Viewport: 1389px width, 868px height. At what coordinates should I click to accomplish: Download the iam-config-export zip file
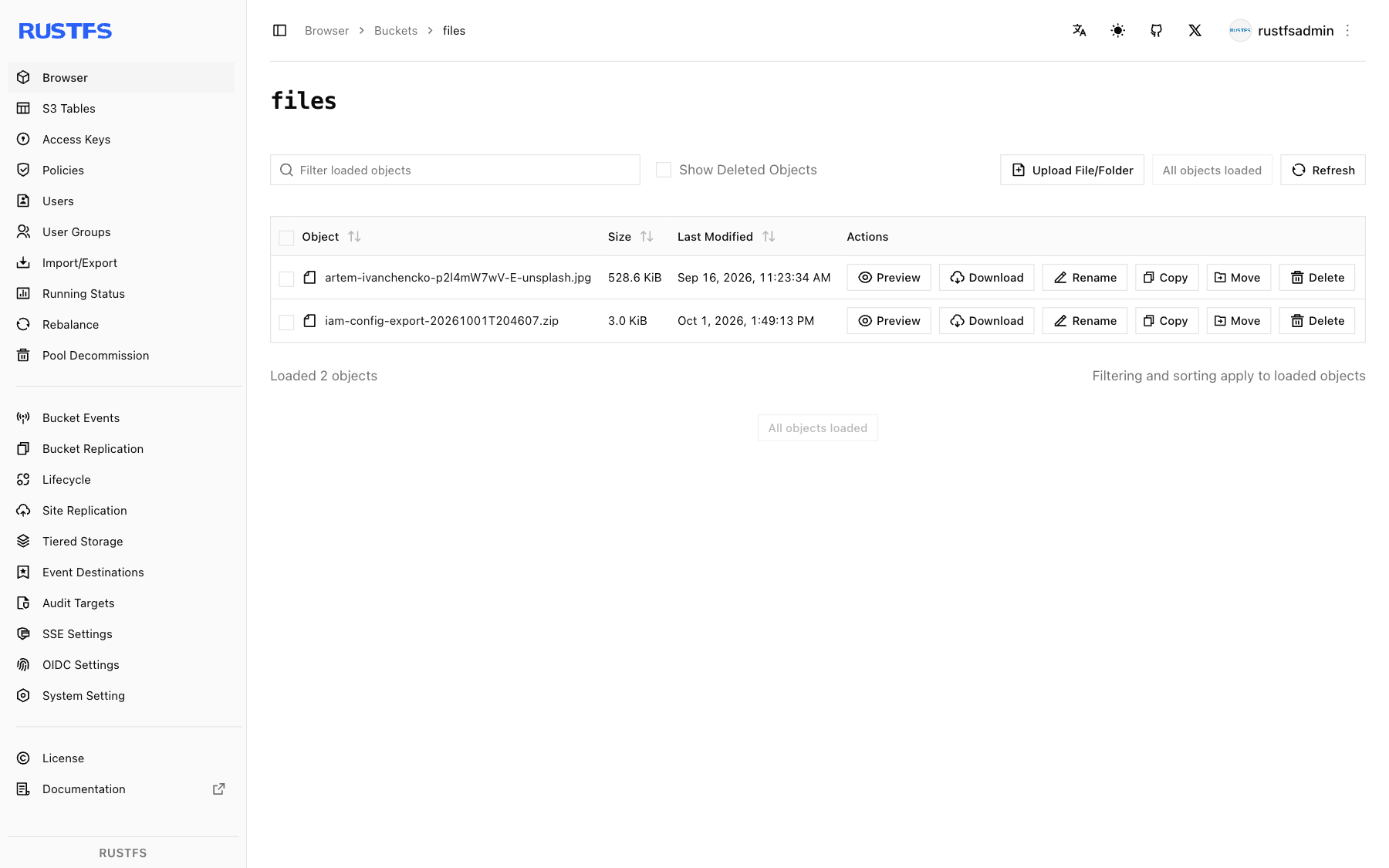[986, 321]
